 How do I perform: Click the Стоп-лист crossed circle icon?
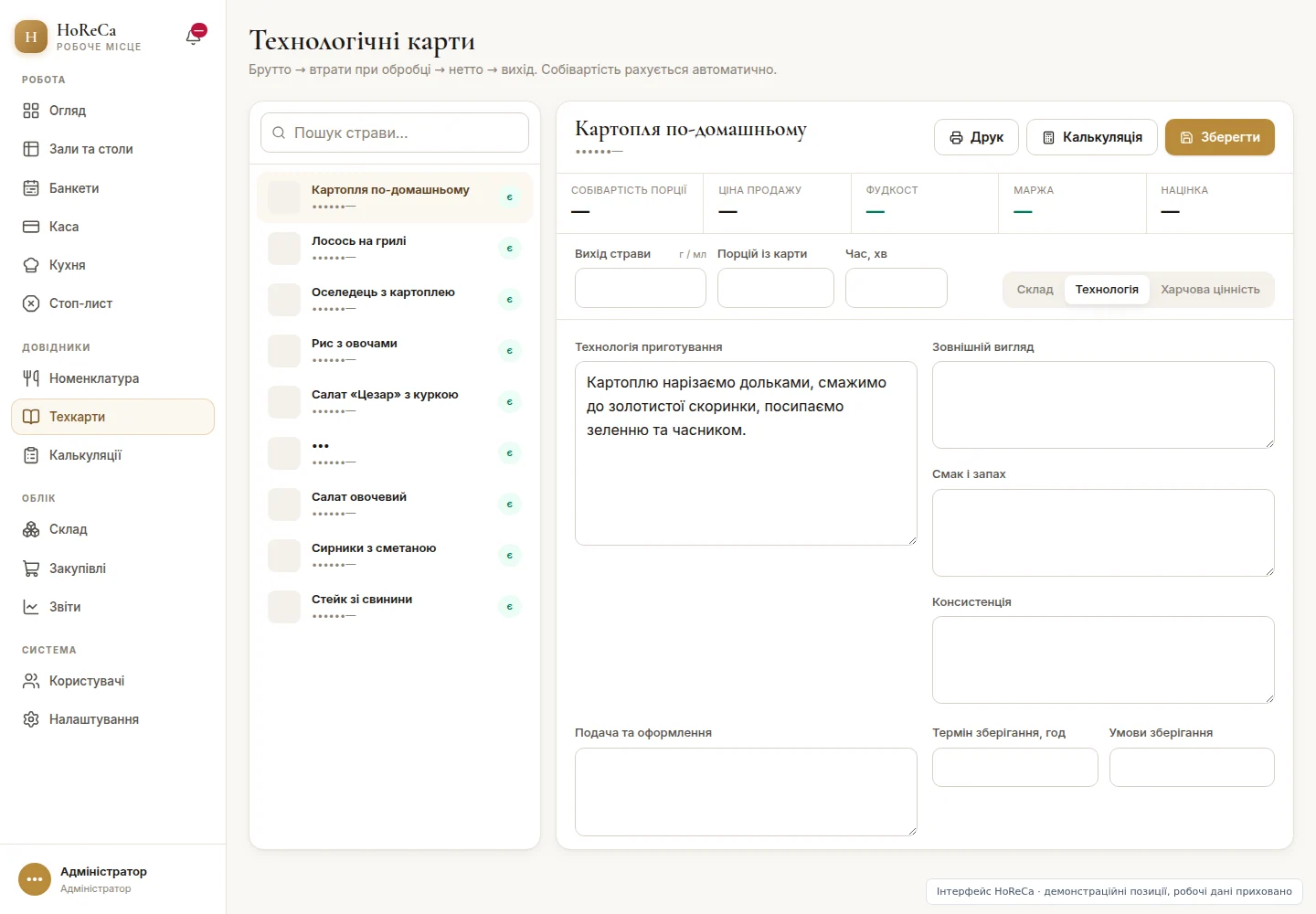pos(31,303)
